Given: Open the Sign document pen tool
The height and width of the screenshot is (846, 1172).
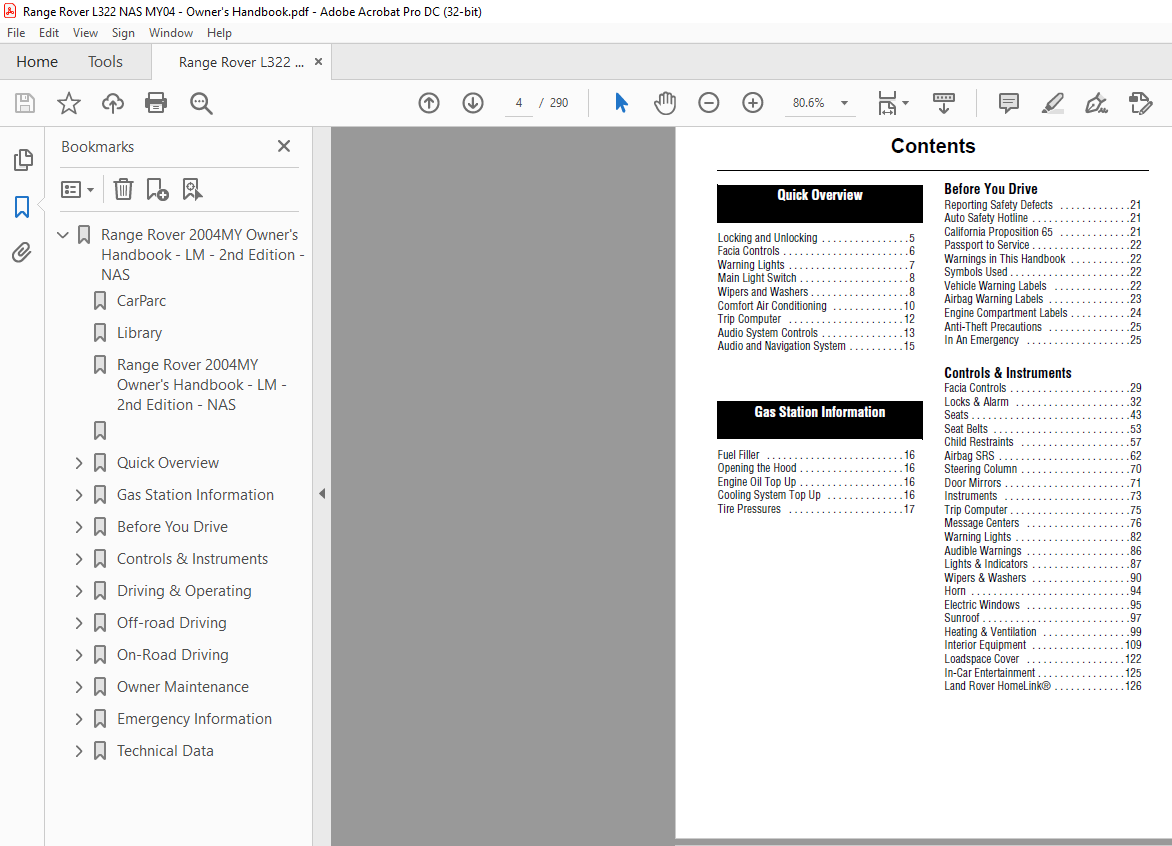Looking at the screenshot, I should coord(1097,103).
